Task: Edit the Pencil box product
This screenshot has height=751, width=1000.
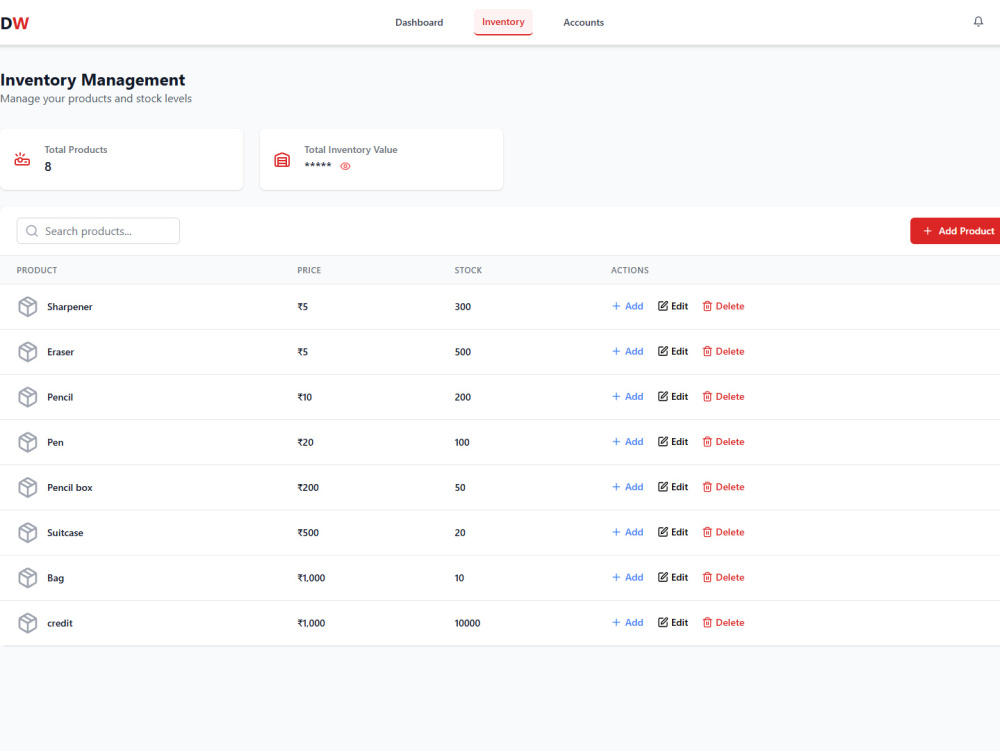Action: pyautogui.click(x=673, y=487)
